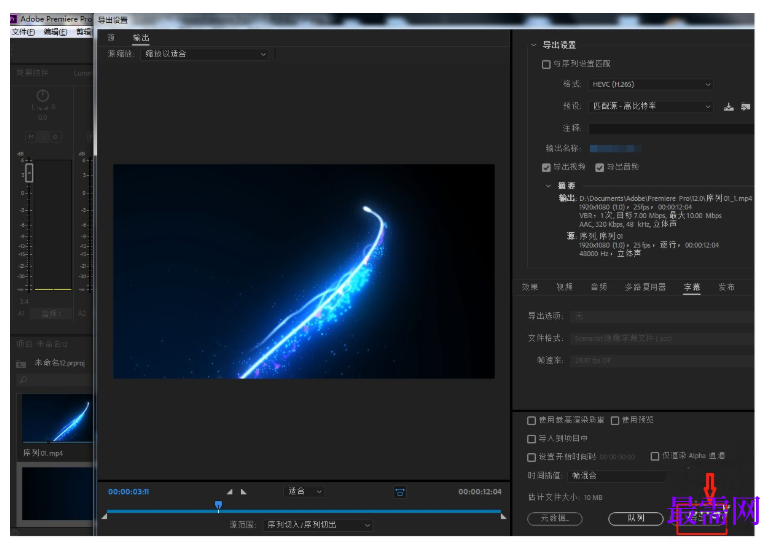Click the volume fader in audio mixer
779x542 pixels.
(29, 172)
